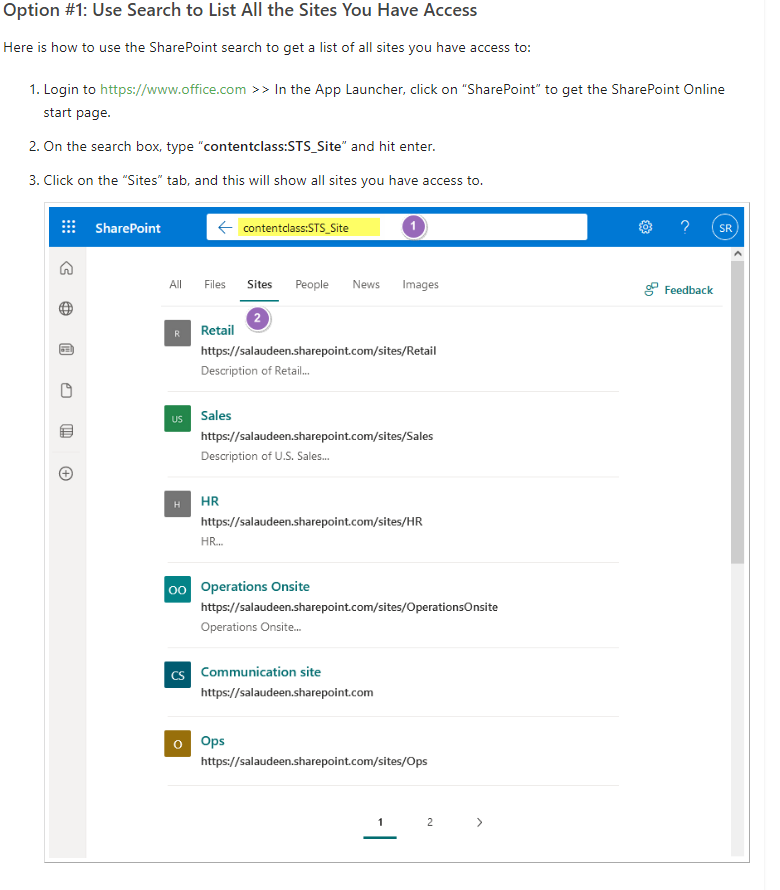Open the lists icon in sidebar
Screen dimensions: 780x890
pyautogui.click(x=66, y=431)
